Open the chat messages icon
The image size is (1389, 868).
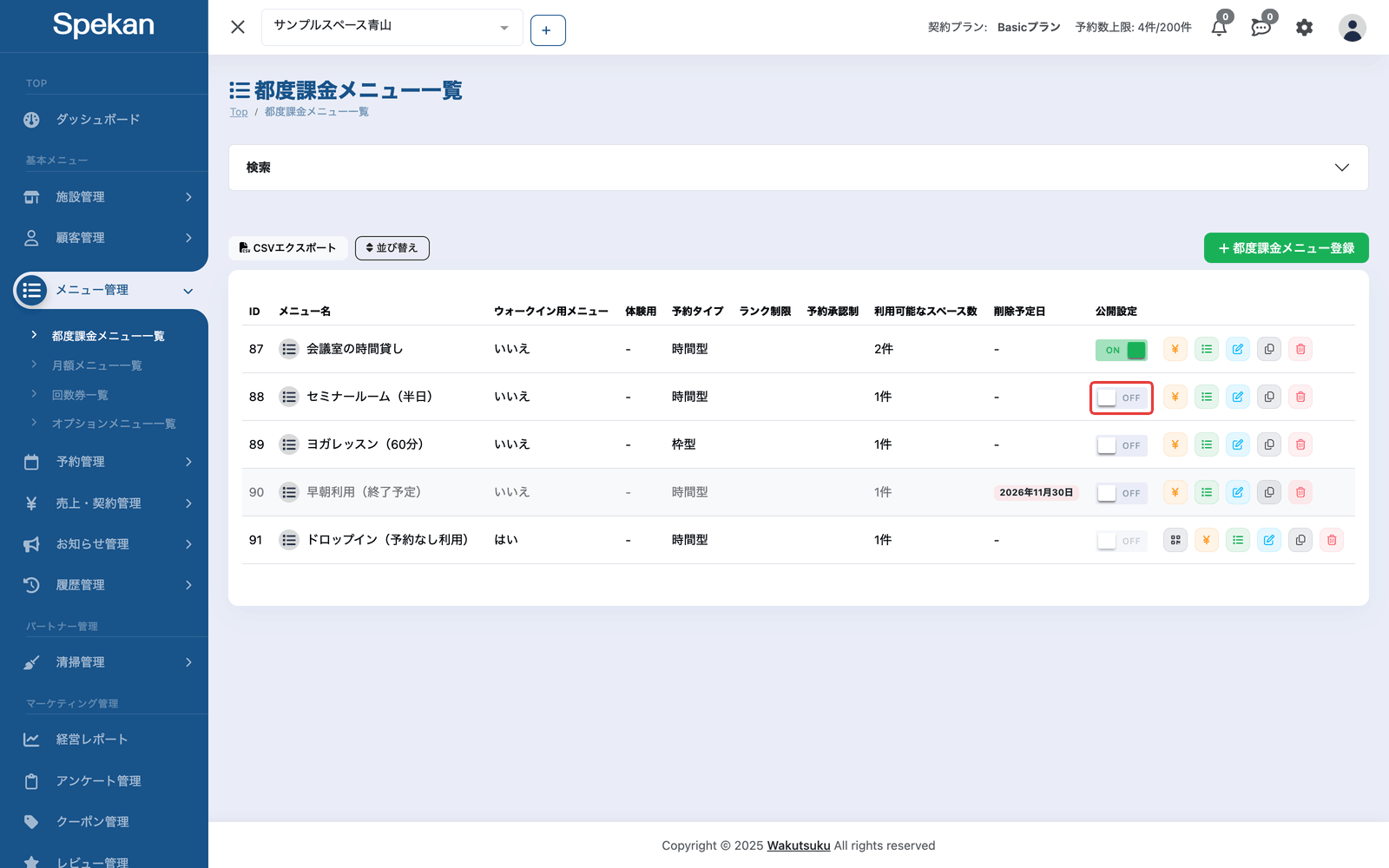click(x=1261, y=27)
